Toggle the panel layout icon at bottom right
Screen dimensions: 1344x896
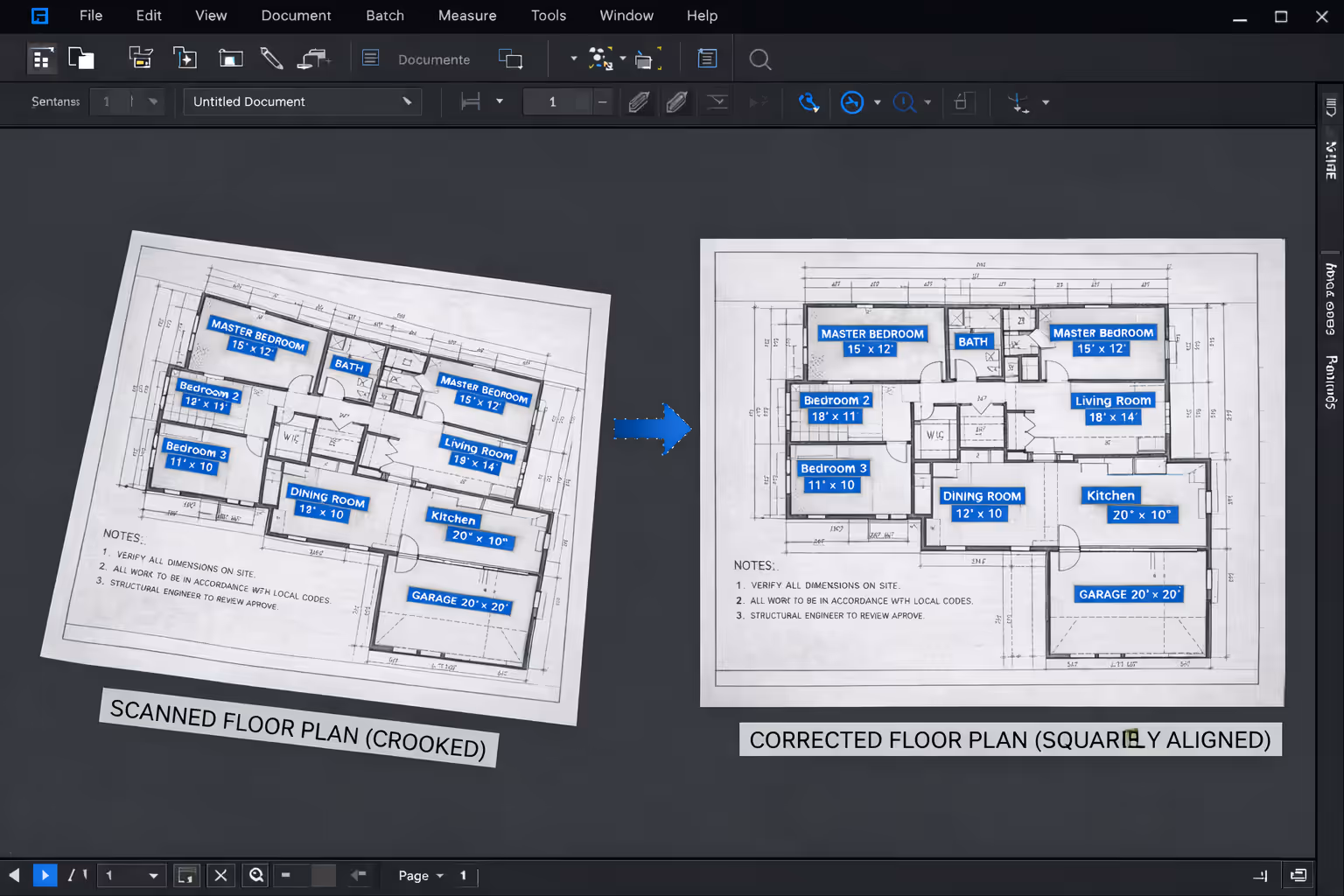point(1298,875)
